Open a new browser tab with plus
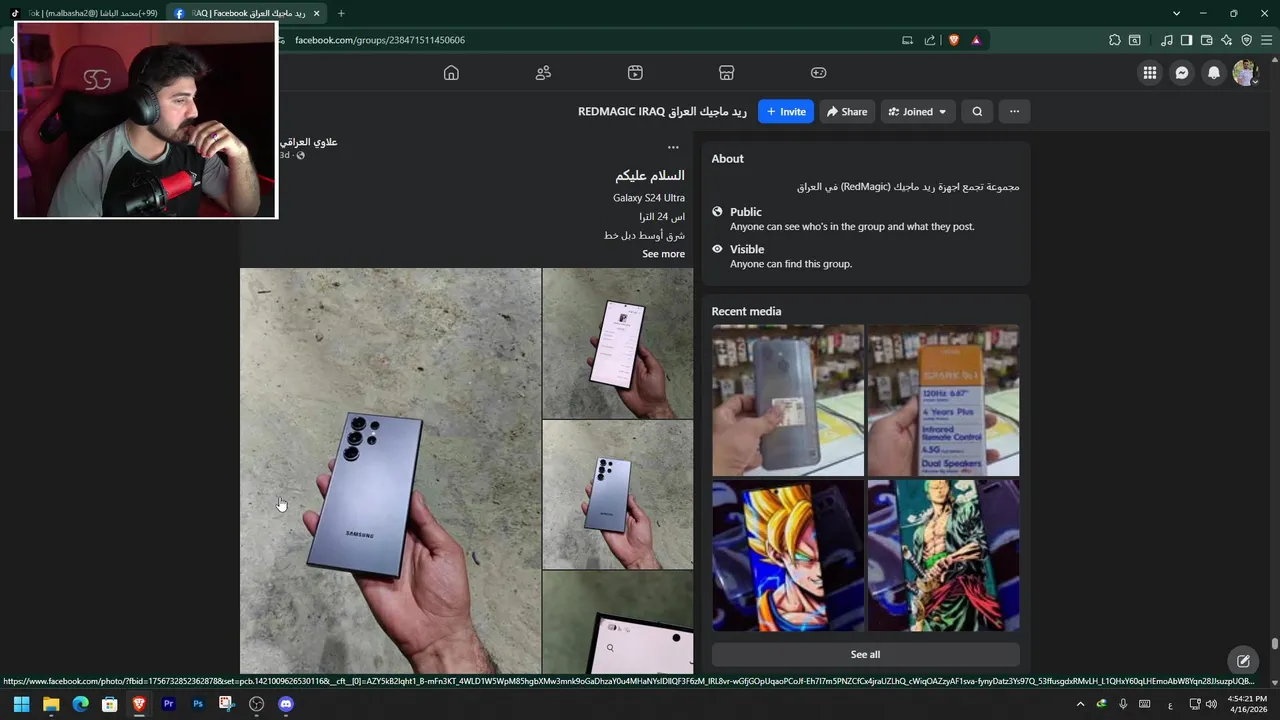This screenshot has height=720, width=1280. tap(341, 13)
